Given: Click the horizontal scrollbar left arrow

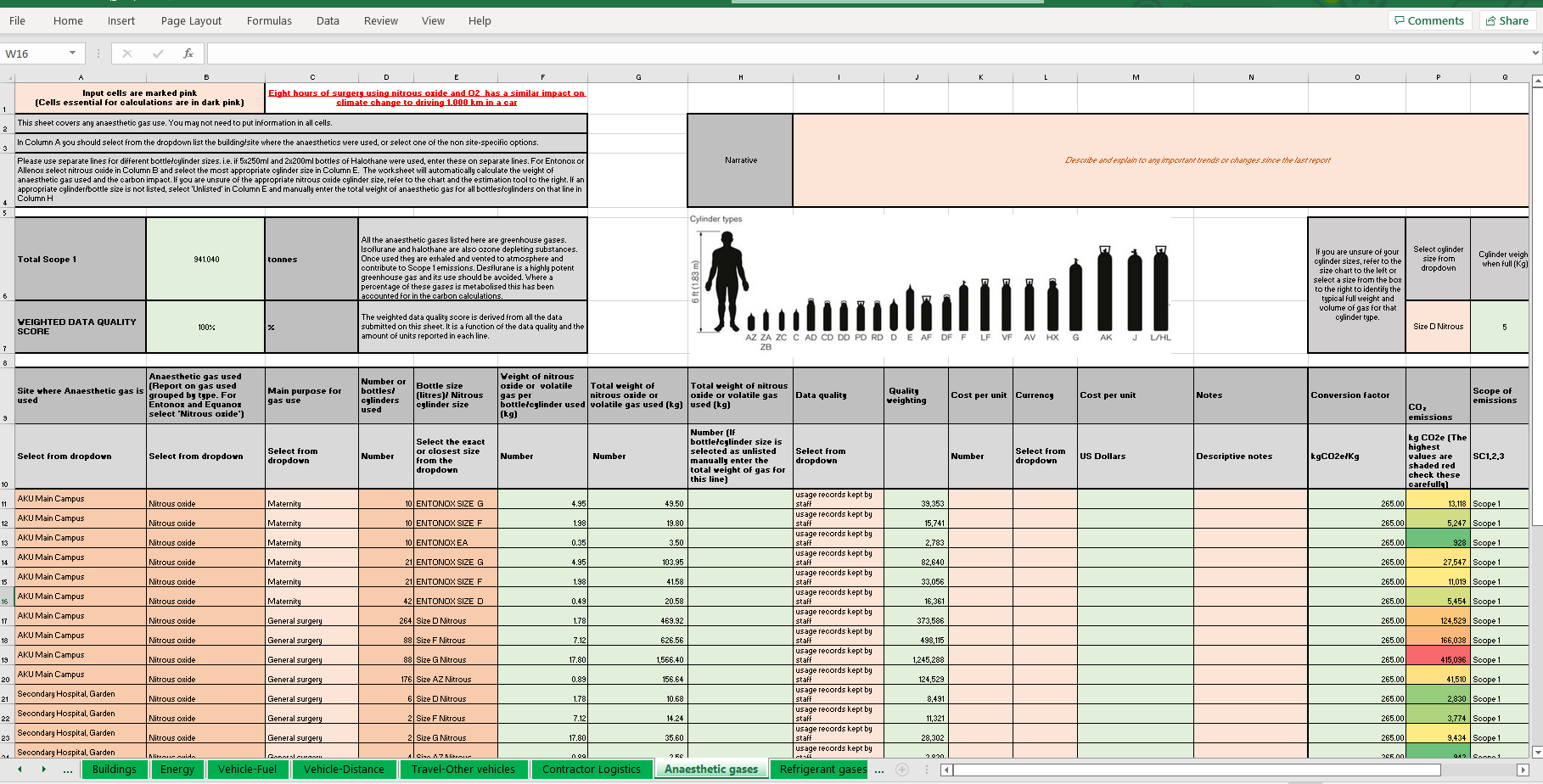Looking at the screenshot, I should click(946, 770).
